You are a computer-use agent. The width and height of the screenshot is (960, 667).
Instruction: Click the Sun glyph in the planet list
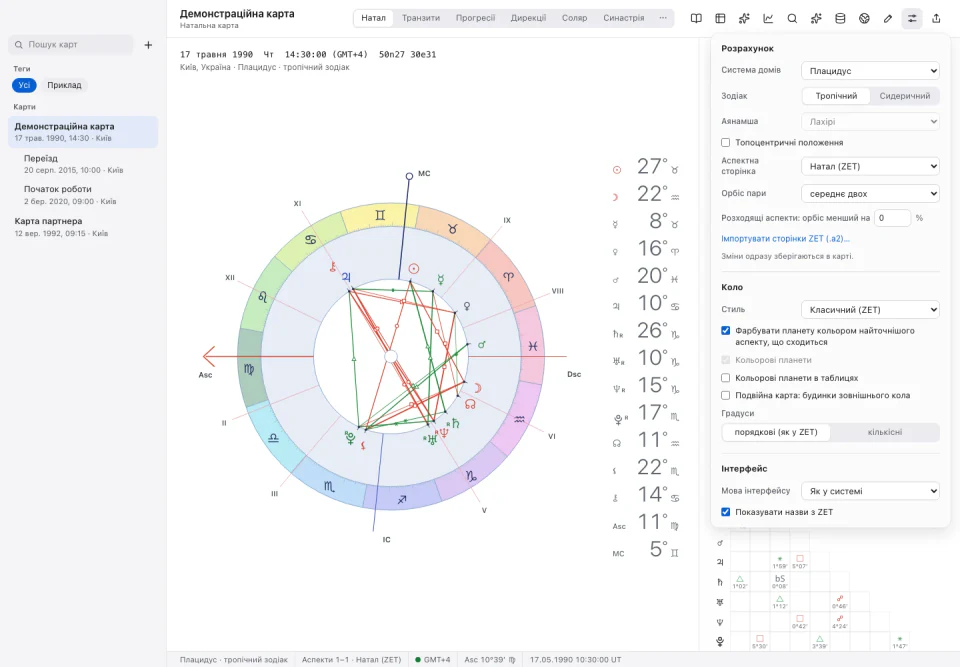coord(617,170)
